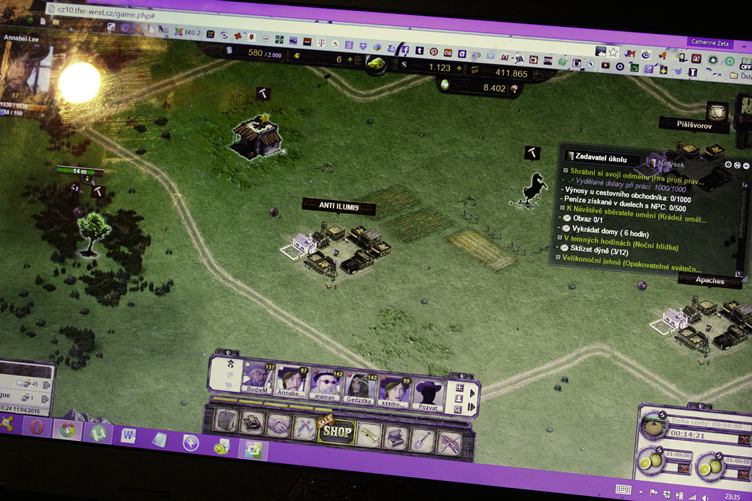
Task: Select the bright green tree on the map
Action: point(93,232)
